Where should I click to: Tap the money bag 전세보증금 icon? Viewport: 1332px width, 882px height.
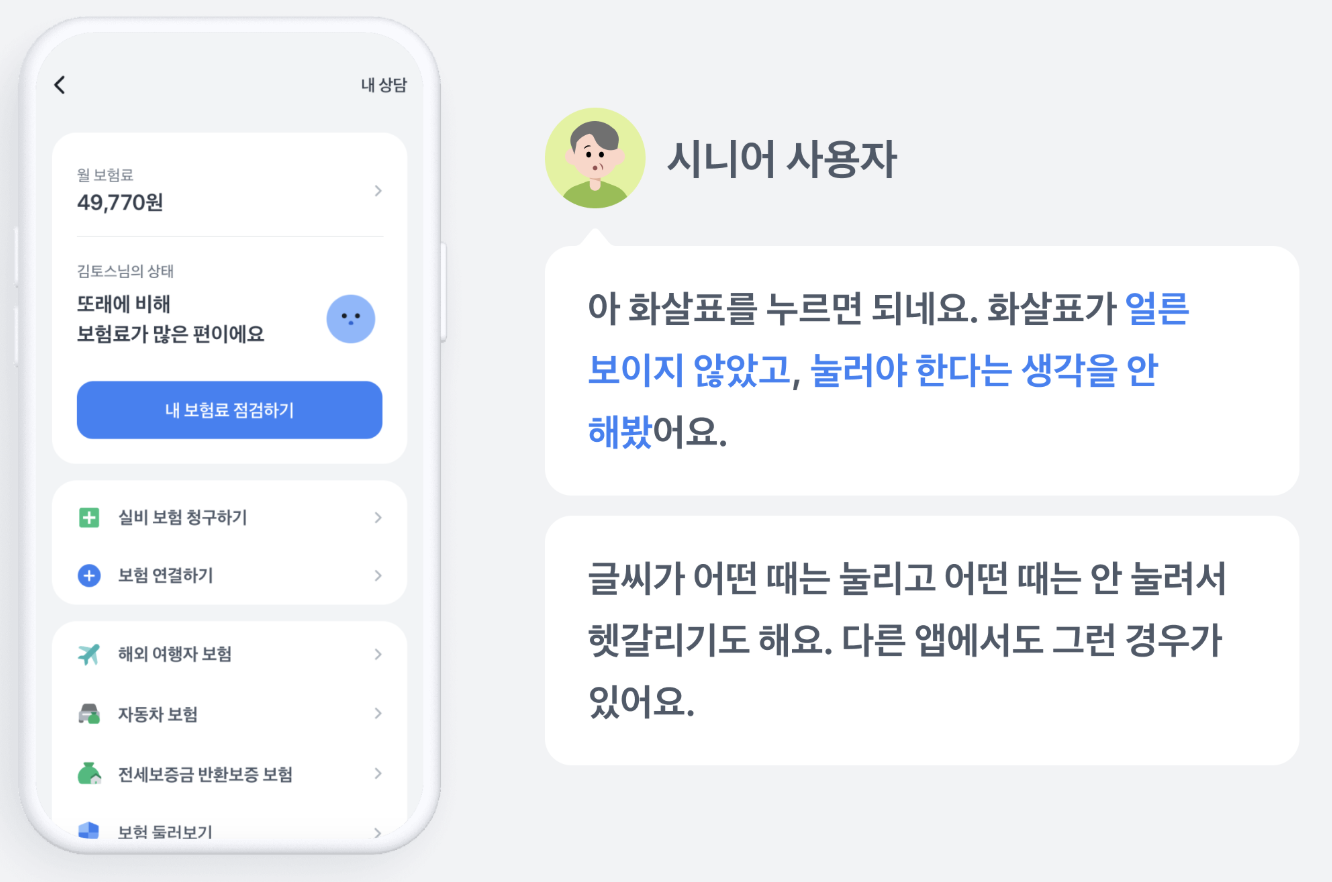tap(89, 773)
